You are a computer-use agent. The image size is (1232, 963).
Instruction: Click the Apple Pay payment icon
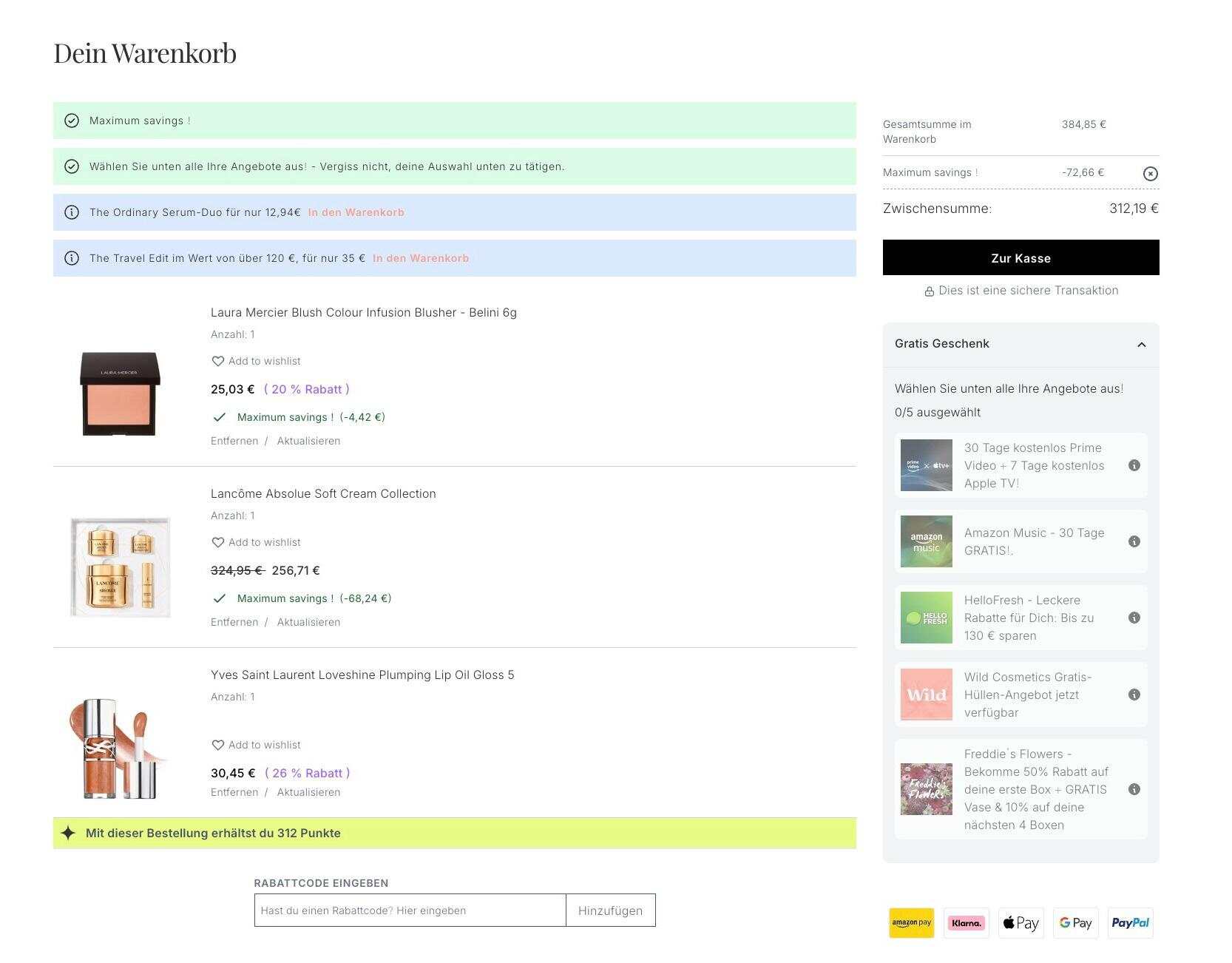(1021, 923)
